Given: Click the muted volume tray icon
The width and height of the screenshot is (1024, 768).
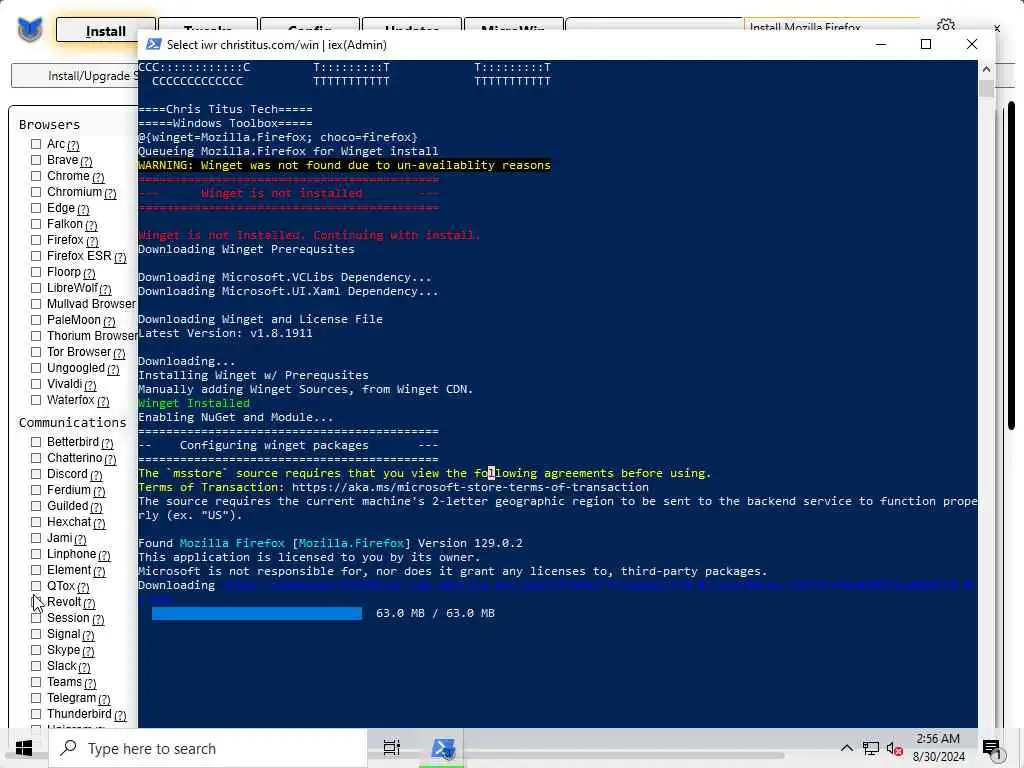Looking at the screenshot, I should point(894,748).
